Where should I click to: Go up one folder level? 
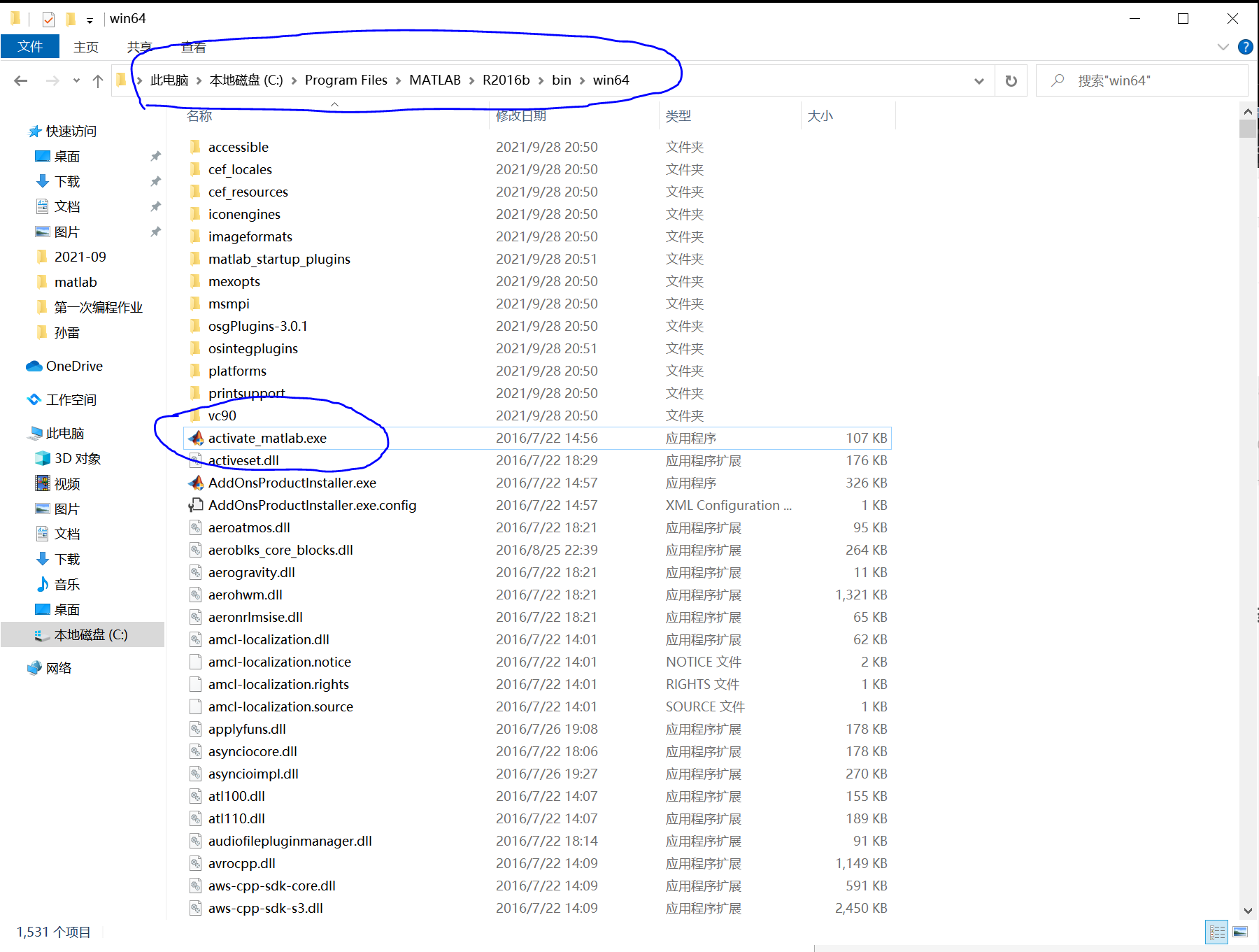tap(98, 80)
